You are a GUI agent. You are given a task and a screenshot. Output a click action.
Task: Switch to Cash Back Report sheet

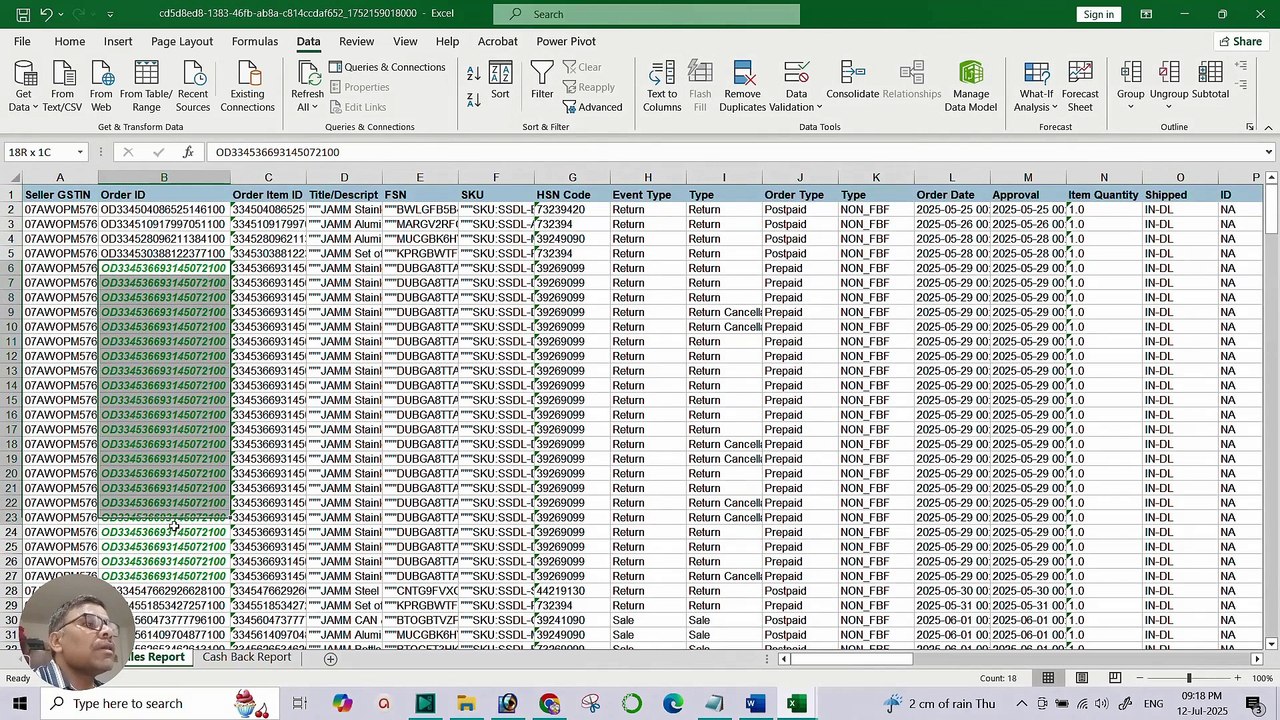(x=246, y=657)
